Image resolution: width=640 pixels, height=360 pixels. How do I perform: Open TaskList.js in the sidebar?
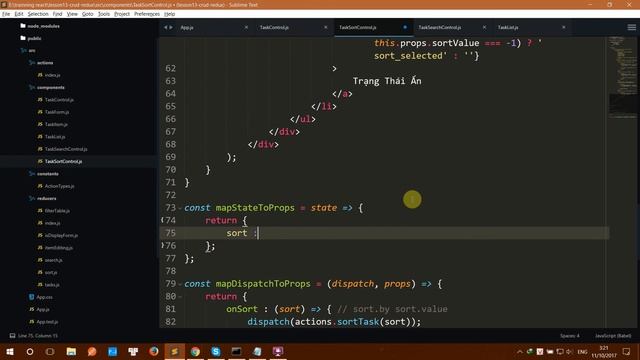[x=55, y=137]
